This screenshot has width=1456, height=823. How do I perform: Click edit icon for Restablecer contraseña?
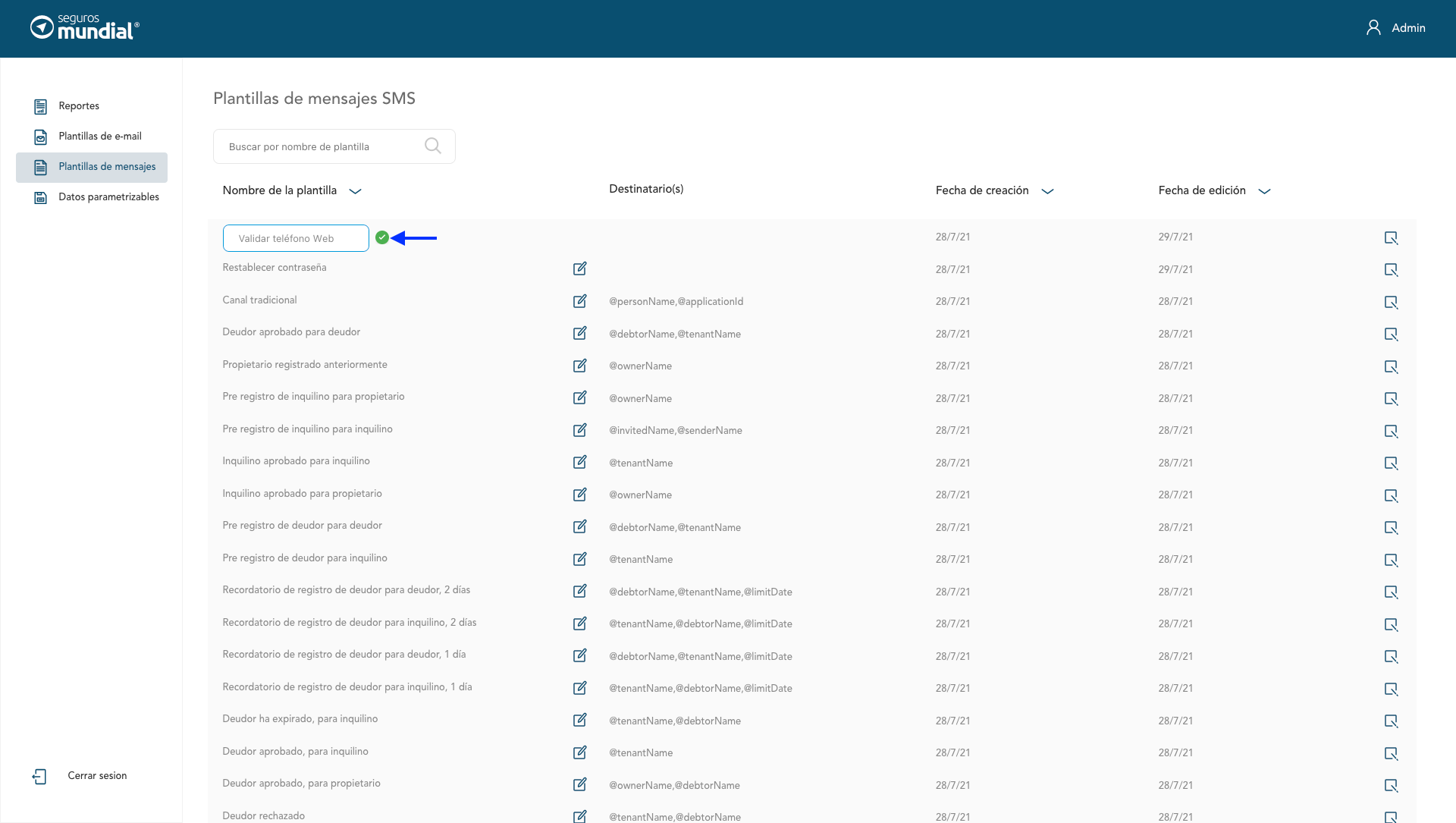(x=579, y=269)
